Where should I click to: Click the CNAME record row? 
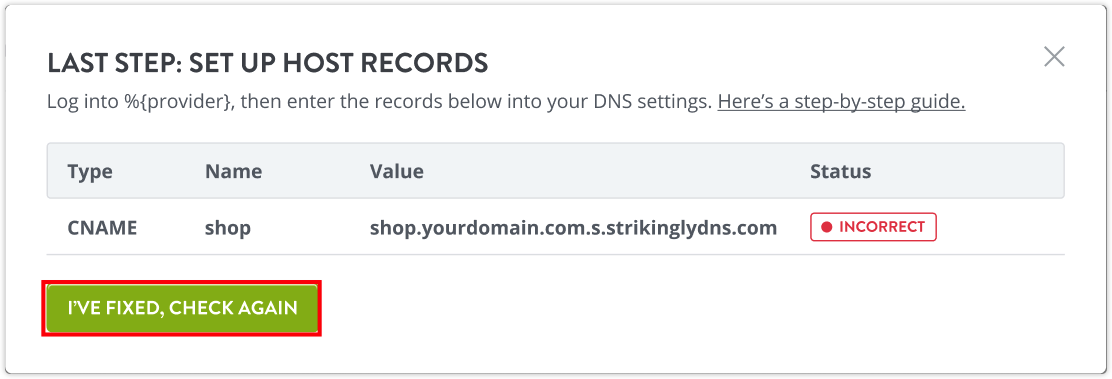coord(555,227)
